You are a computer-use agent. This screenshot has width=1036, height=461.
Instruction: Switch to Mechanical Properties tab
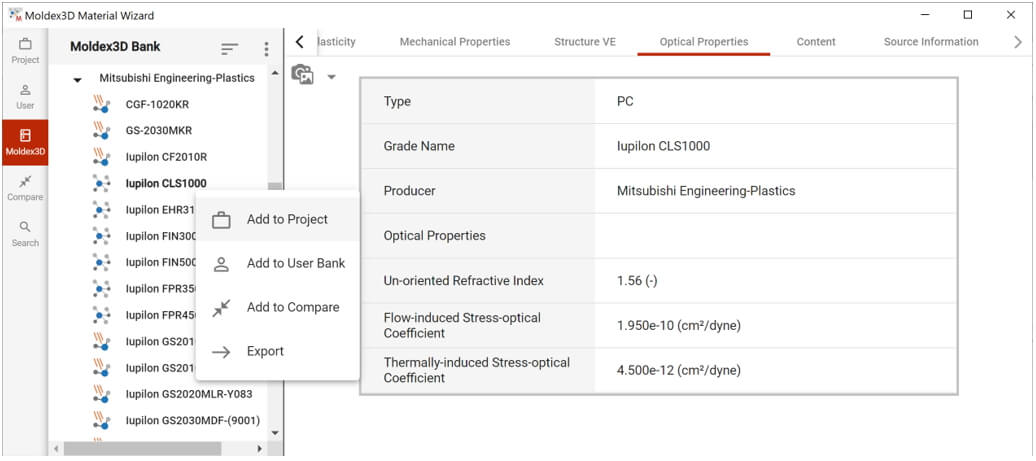coord(455,42)
